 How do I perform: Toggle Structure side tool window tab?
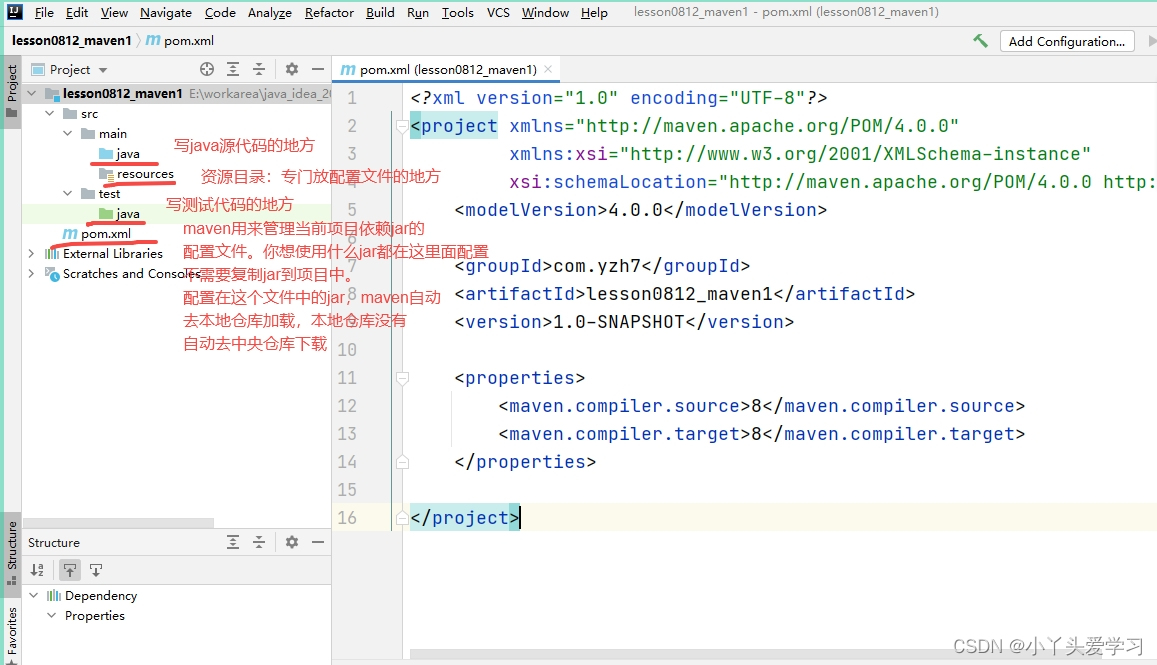(12, 552)
